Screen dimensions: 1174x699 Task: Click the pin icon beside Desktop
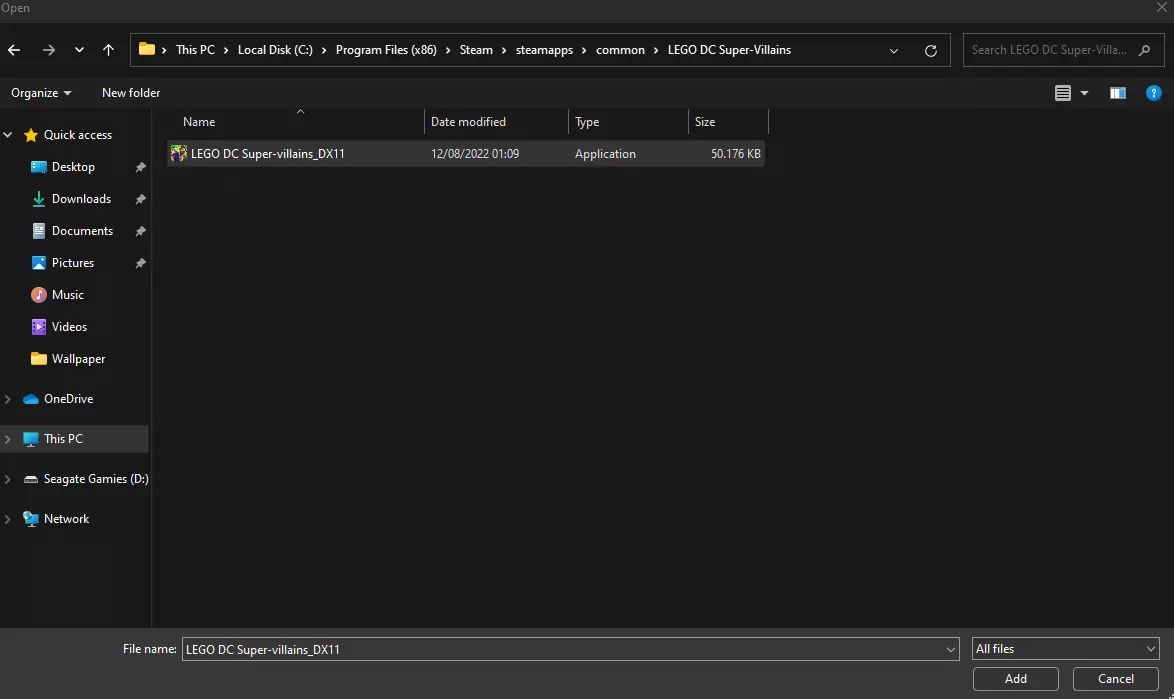point(140,167)
